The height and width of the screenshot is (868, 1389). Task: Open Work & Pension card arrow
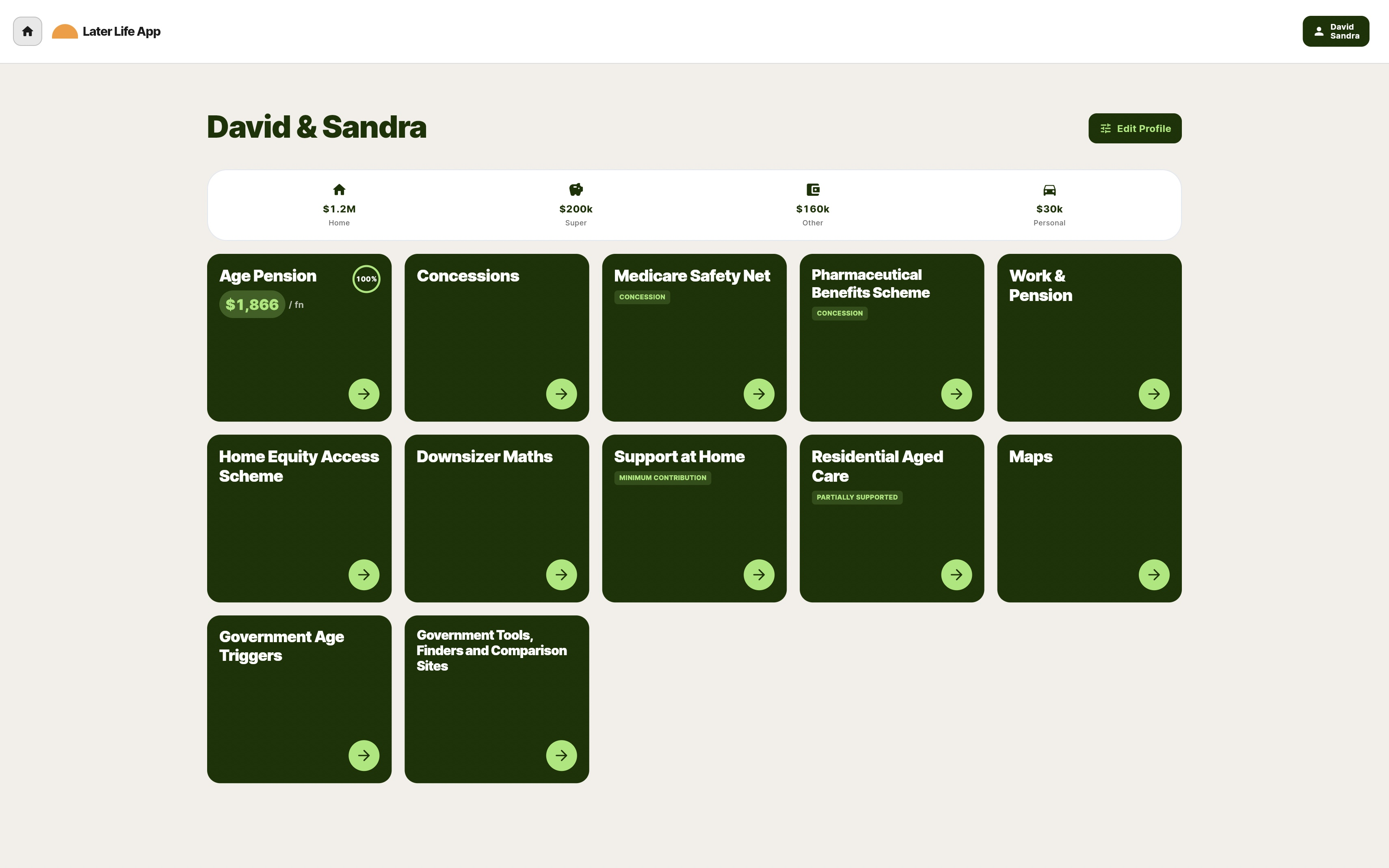pyautogui.click(x=1154, y=394)
